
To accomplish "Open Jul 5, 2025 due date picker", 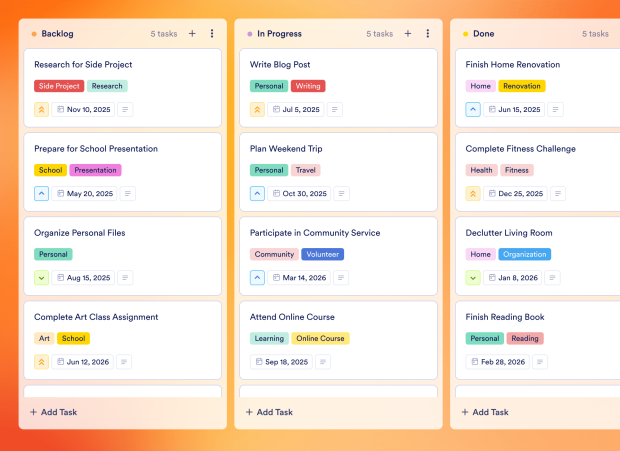I will [296, 109].
